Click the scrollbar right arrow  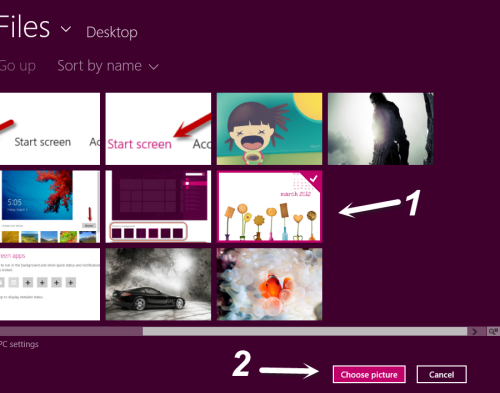pyautogui.click(x=475, y=331)
